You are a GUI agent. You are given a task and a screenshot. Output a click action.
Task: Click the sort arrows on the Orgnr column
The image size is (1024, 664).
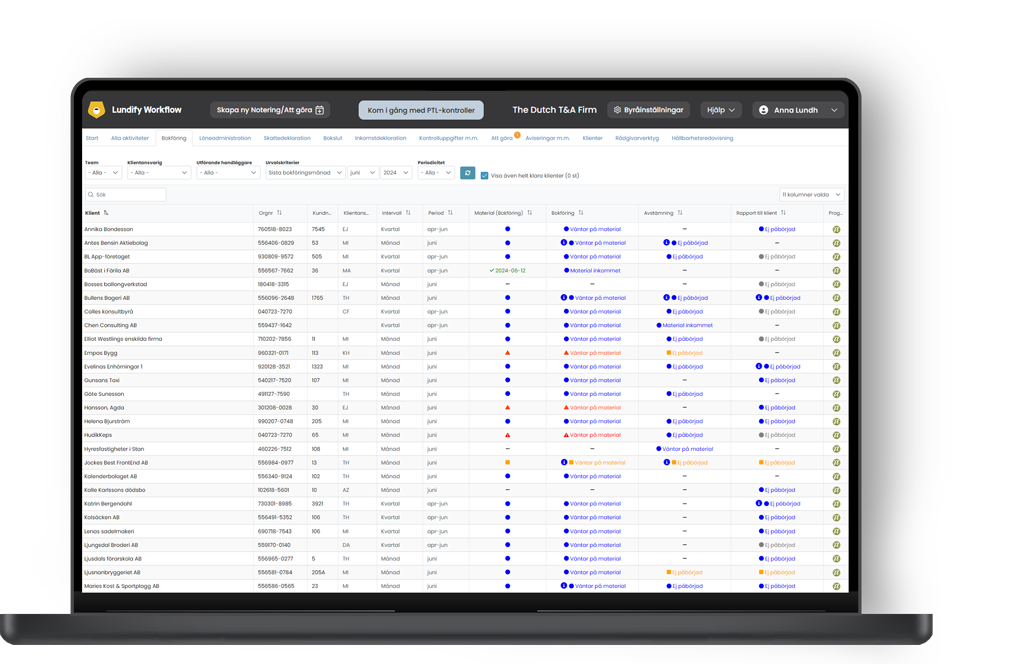(x=279, y=213)
